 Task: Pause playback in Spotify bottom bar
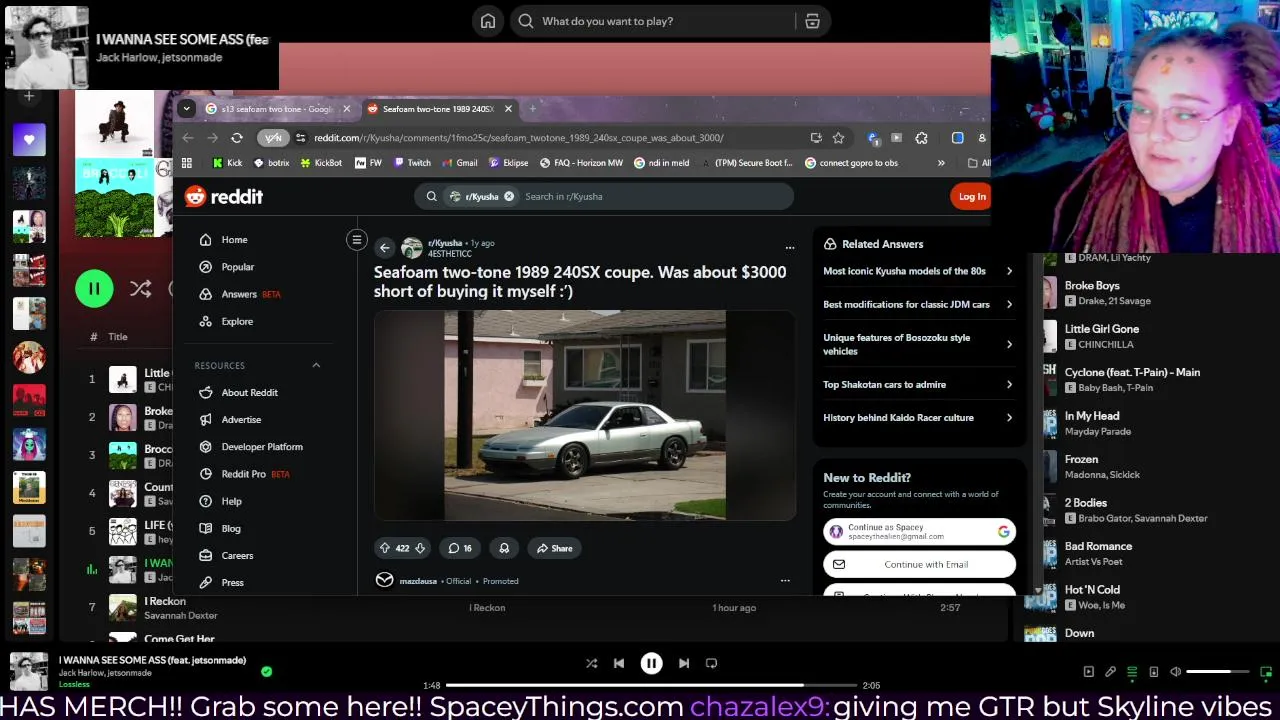click(x=651, y=663)
